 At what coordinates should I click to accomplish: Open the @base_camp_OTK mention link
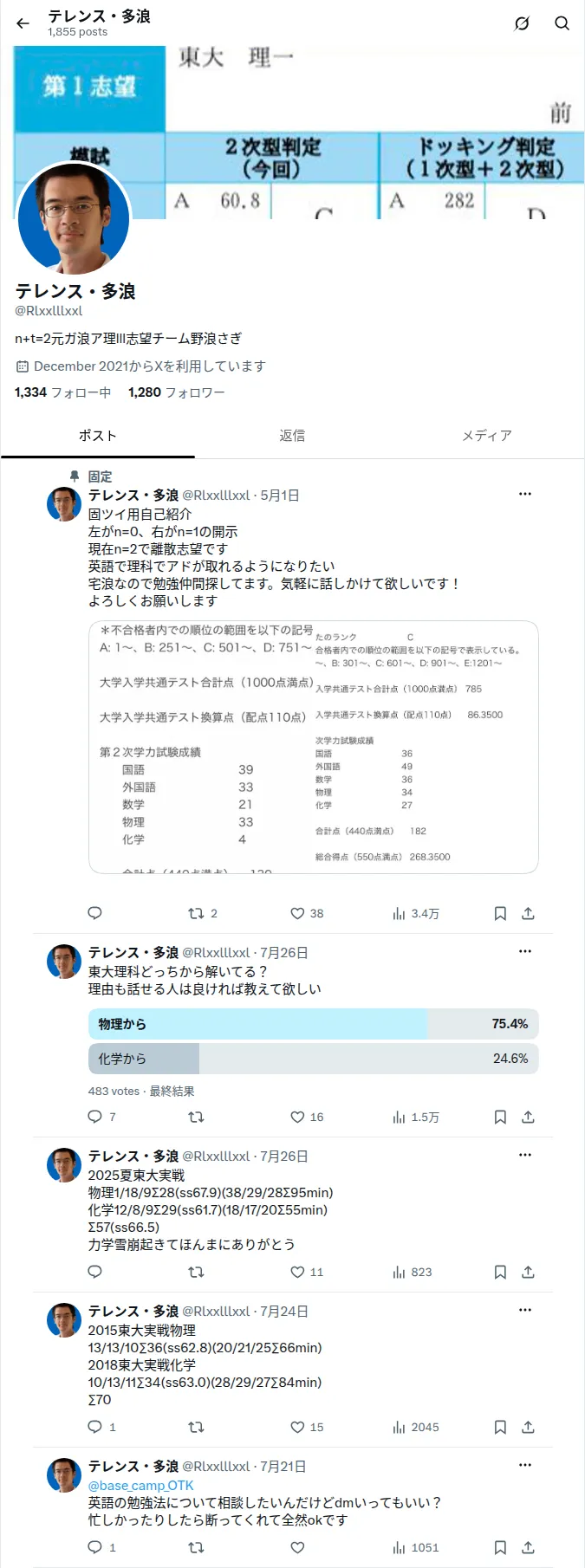[140, 1485]
